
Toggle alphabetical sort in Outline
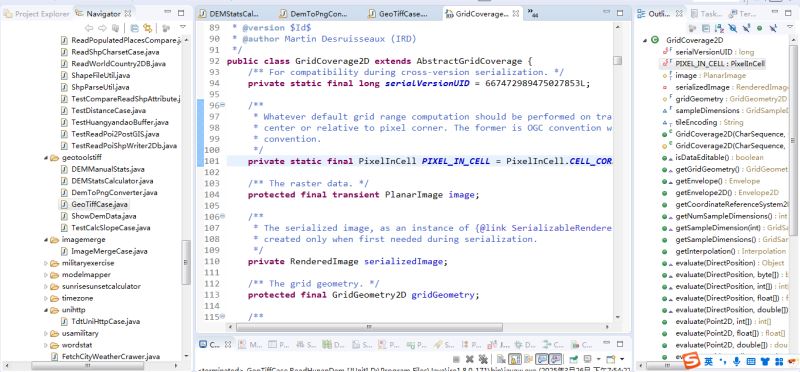click(719, 28)
